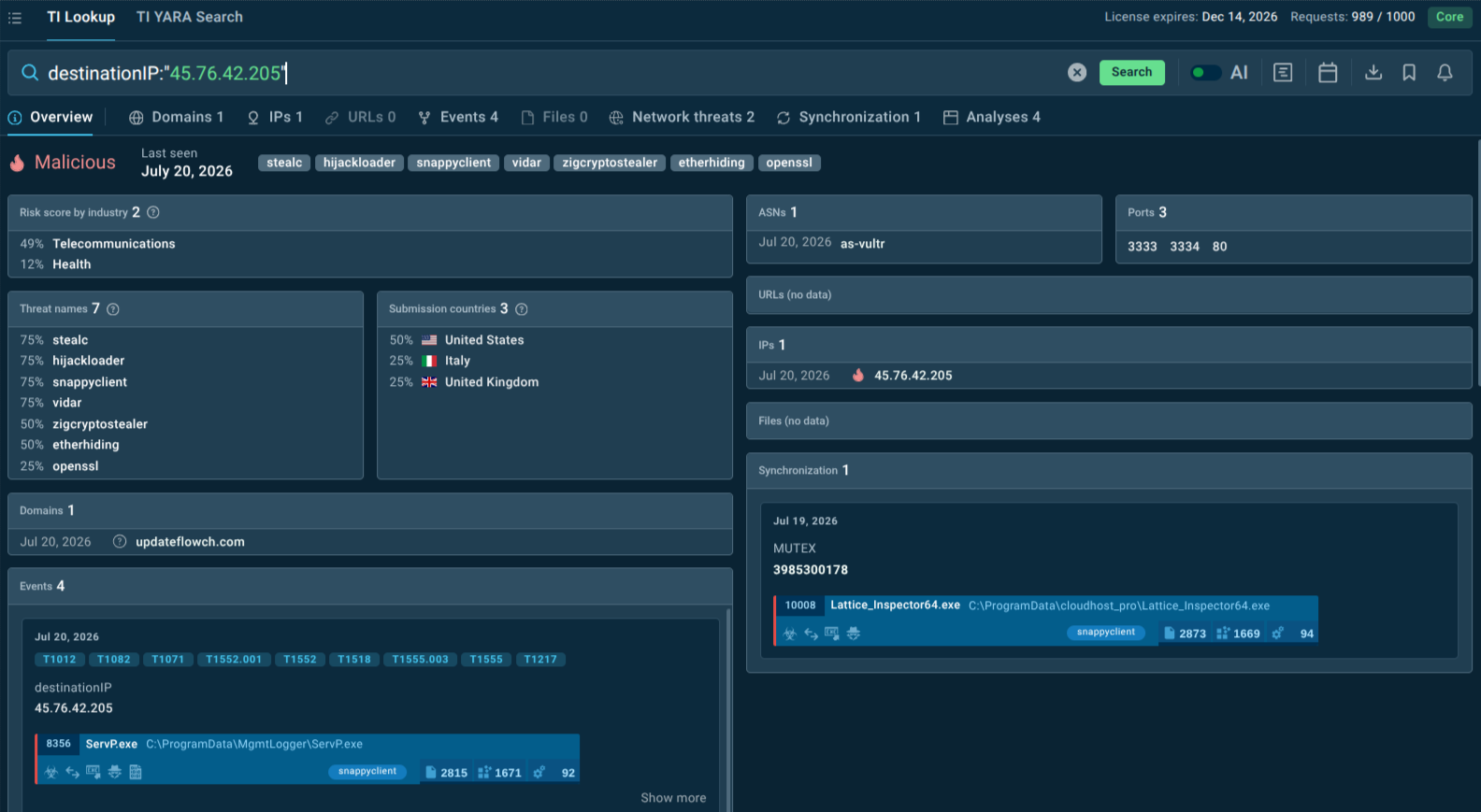Open IP 45.76.42.205 in IPs panel

[913, 376]
